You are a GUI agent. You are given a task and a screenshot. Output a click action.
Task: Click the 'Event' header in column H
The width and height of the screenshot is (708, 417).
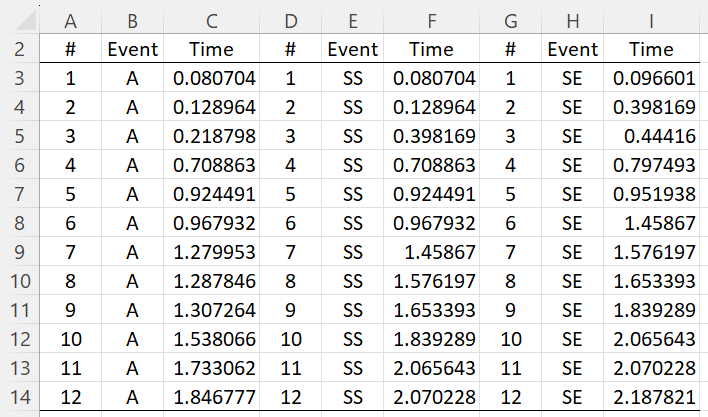coord(573,49)
